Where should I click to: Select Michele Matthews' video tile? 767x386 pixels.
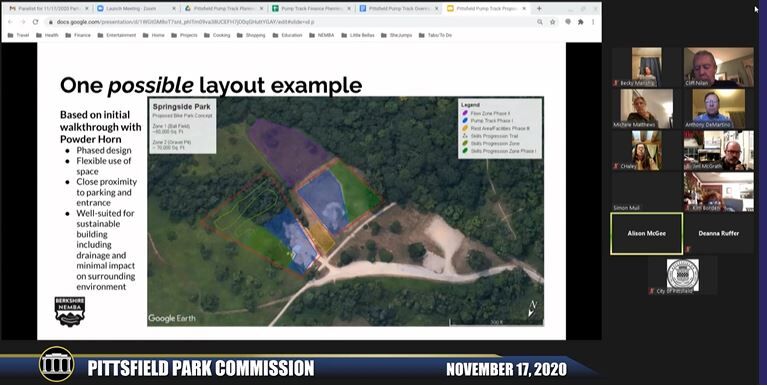[x=646, y=109]
